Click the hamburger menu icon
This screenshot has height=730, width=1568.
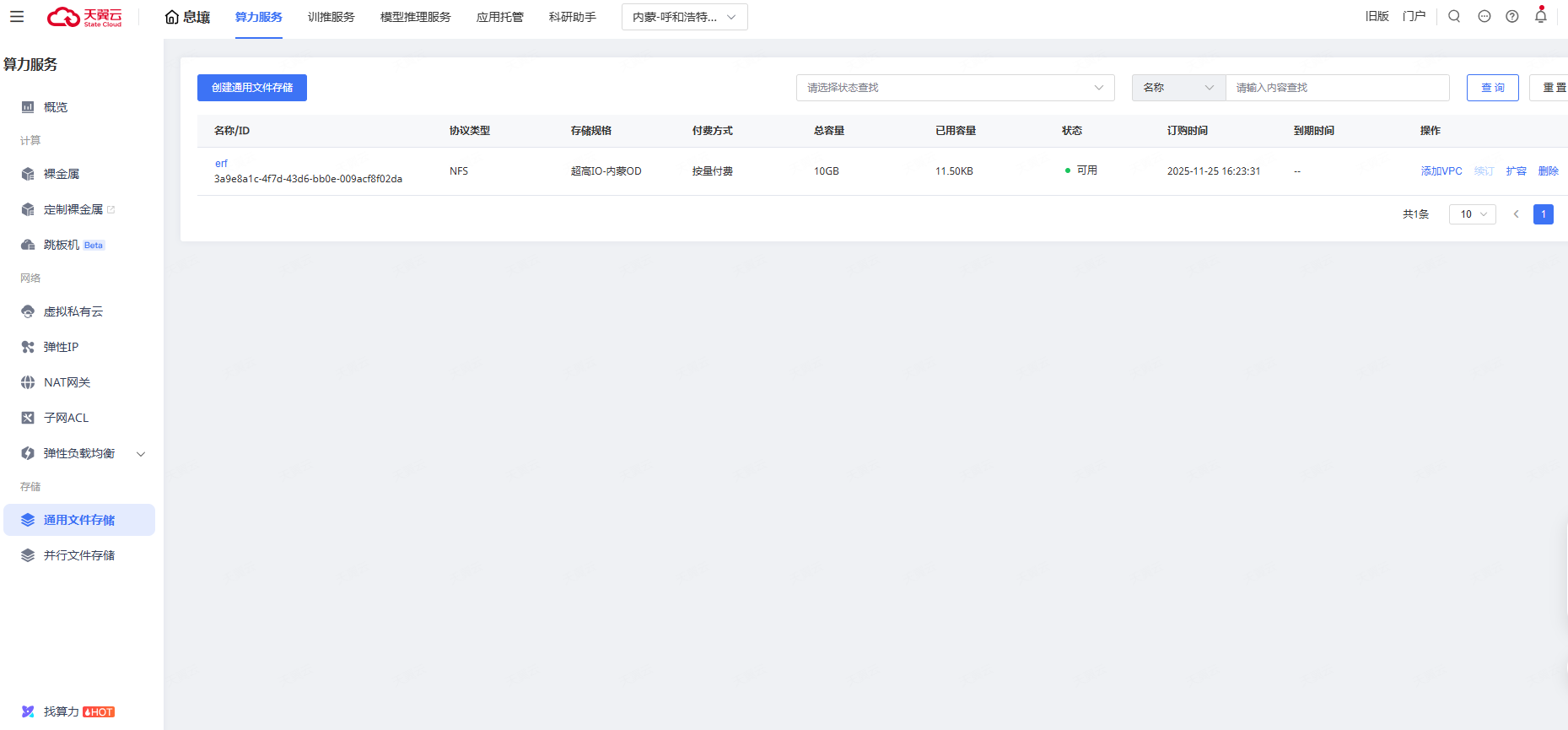coord(17,17)
